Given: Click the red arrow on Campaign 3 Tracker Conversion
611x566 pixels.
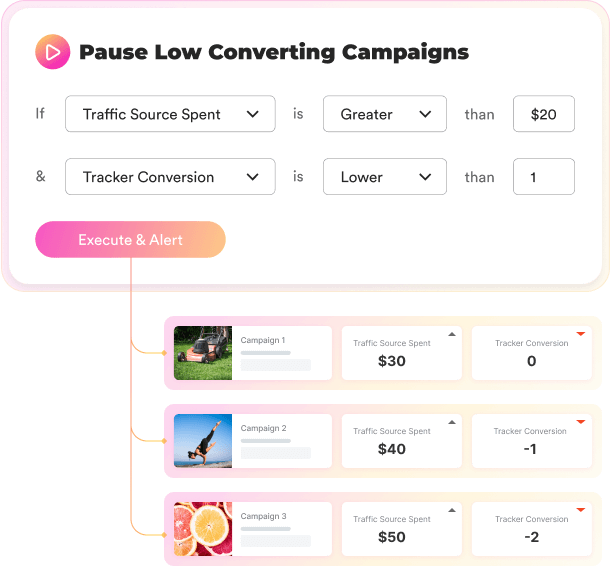Looking at the screenshot, I should [579, 510].
